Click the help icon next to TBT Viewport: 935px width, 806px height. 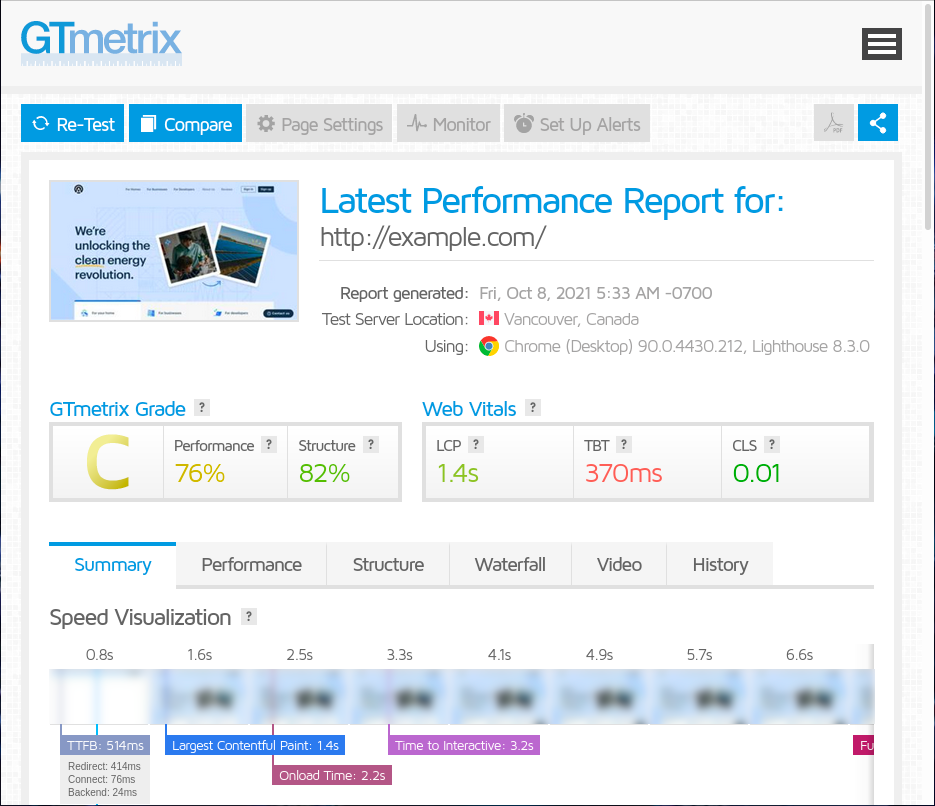[x=624, y=445]
